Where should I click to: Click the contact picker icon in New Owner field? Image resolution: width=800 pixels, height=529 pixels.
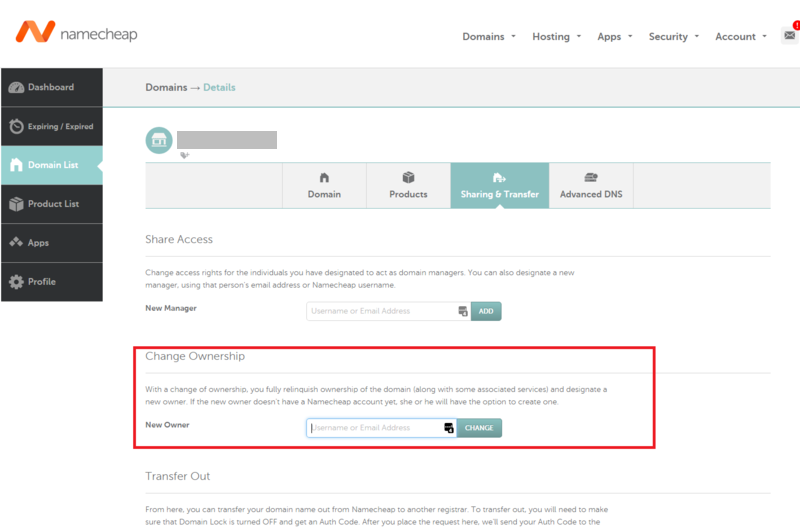449,428
